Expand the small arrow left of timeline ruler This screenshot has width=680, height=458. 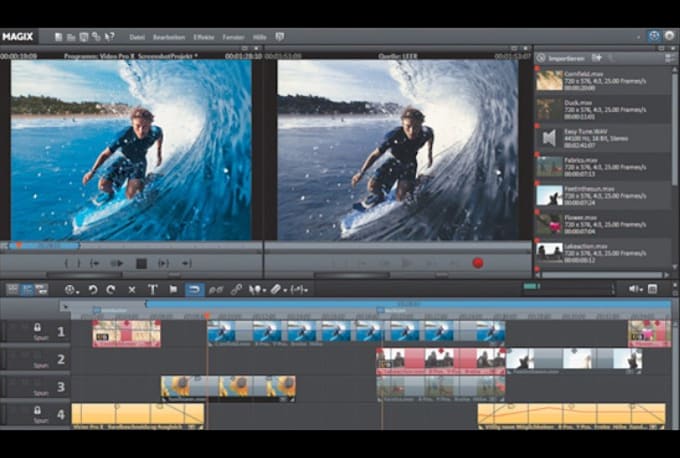pyautogui.click(x=65, y=307)
